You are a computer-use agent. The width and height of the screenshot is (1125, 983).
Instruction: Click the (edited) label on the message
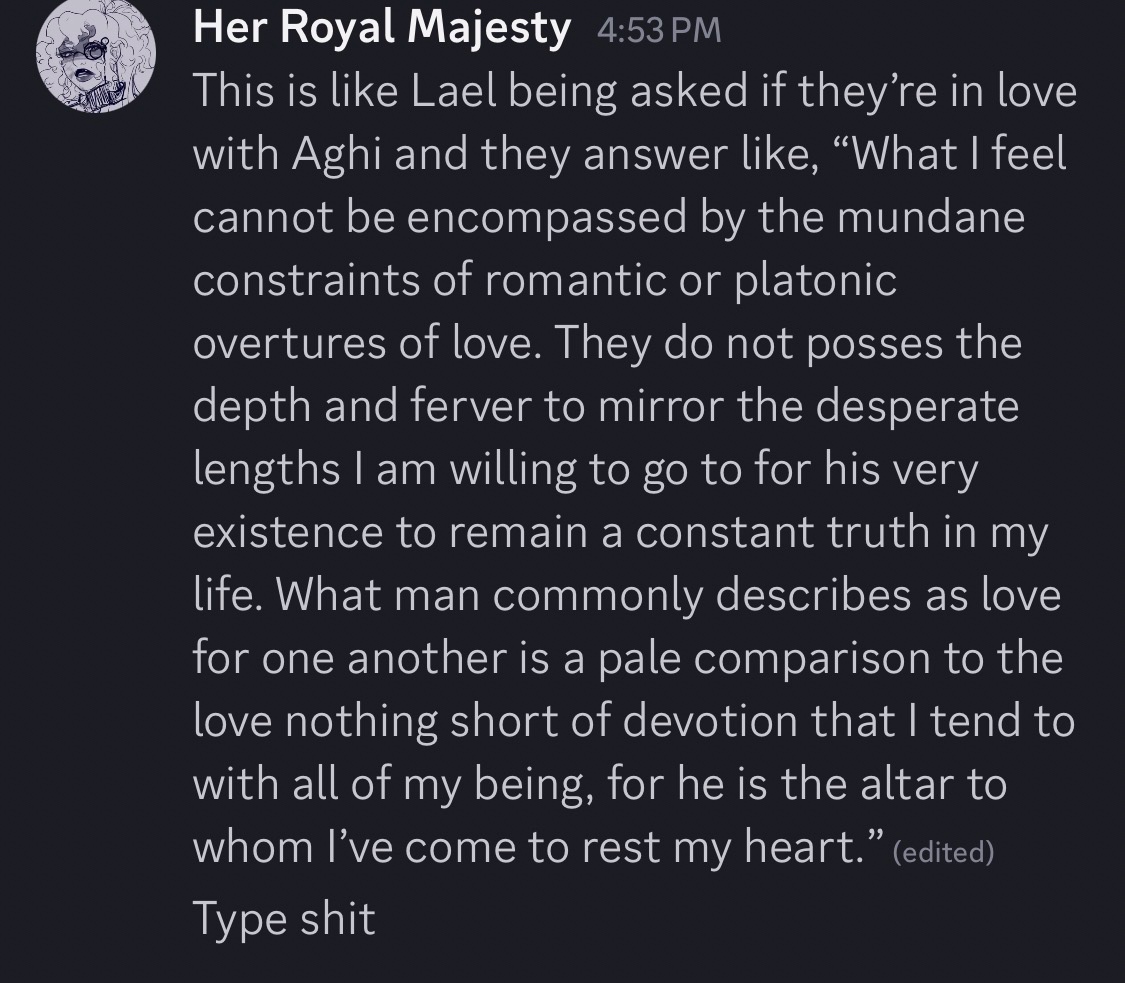coord(942,853)
